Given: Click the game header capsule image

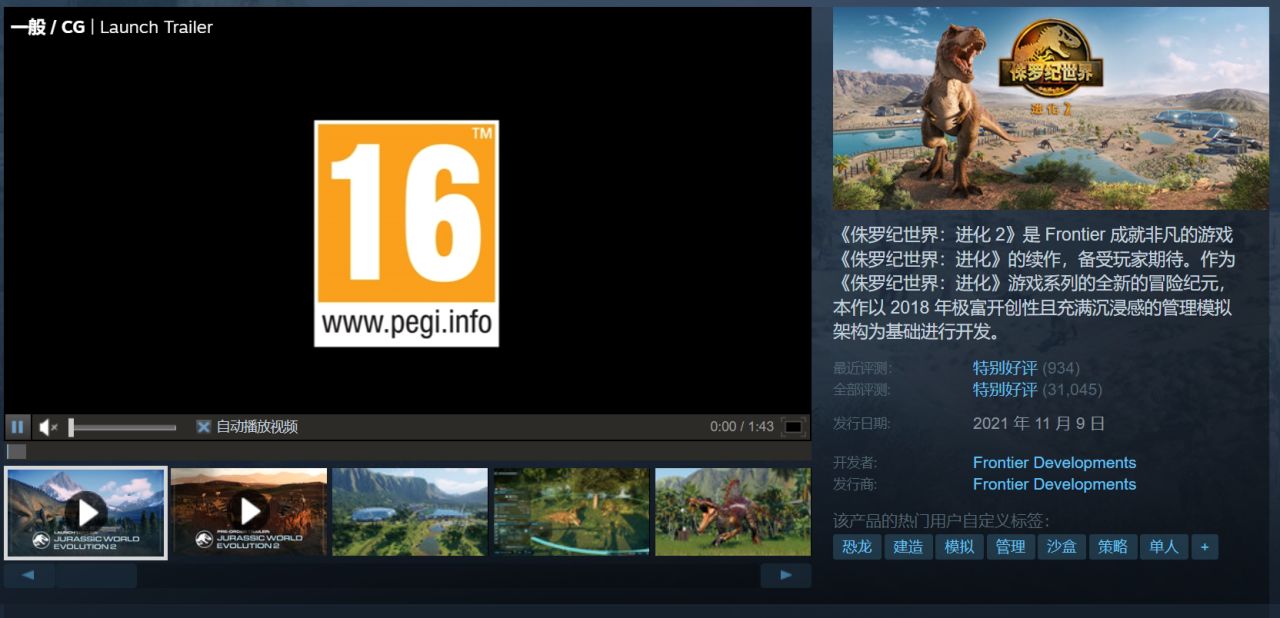Looking at the screenshot, I should coord(1050,108).
